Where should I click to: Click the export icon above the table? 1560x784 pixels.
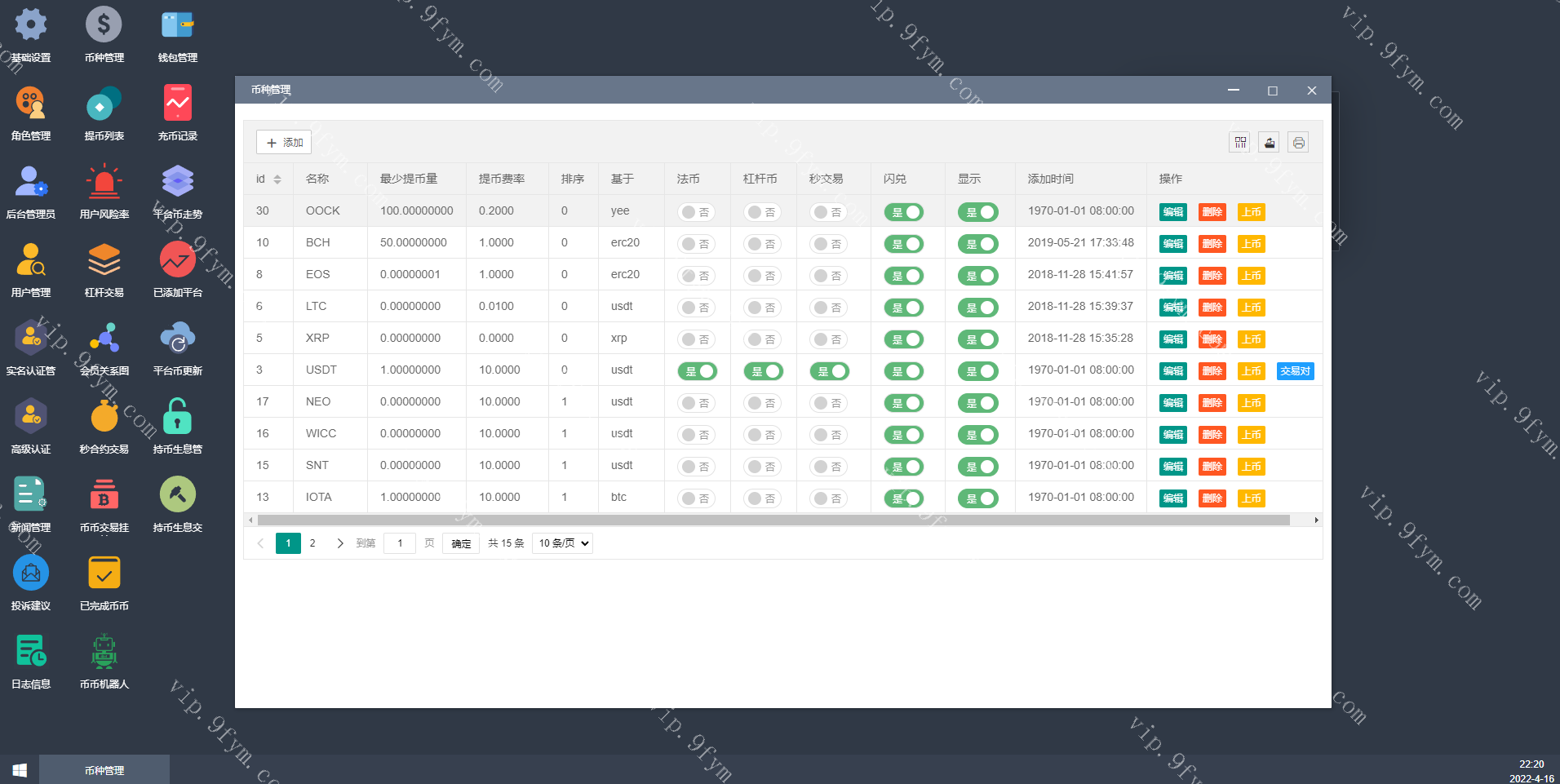[1270, 143]
